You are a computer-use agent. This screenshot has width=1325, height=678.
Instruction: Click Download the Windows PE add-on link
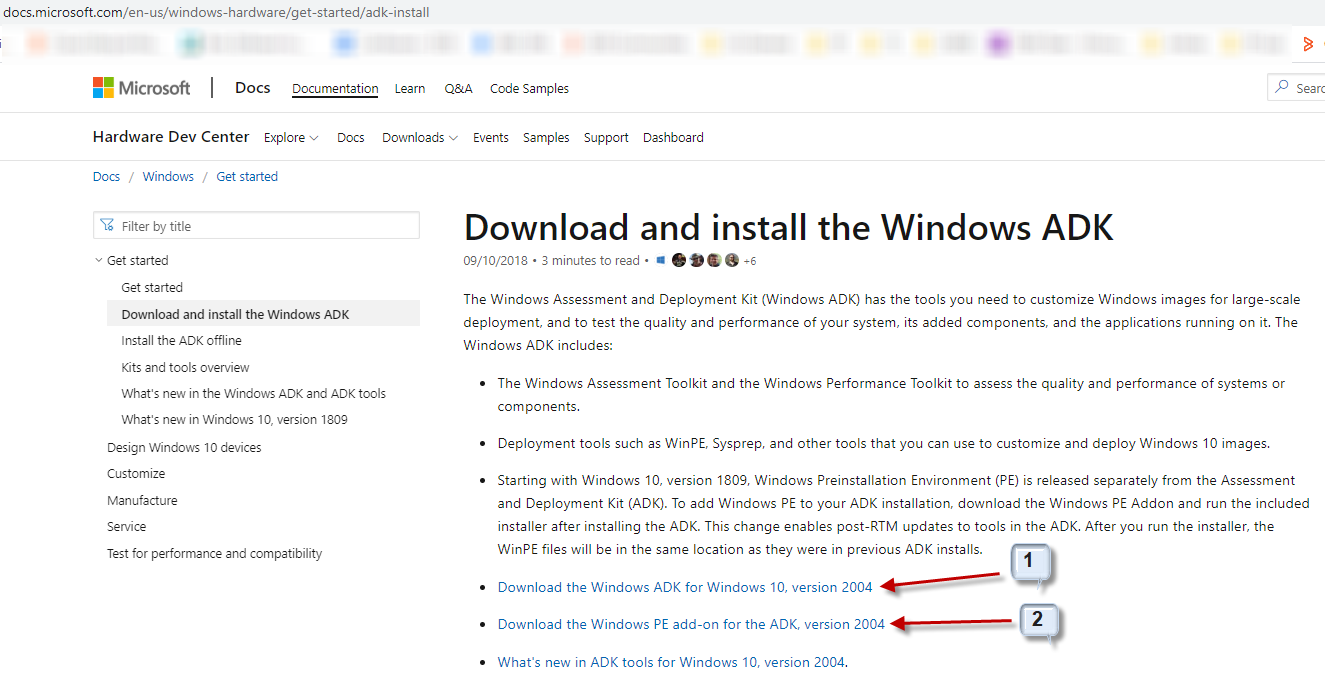(691, 624)
